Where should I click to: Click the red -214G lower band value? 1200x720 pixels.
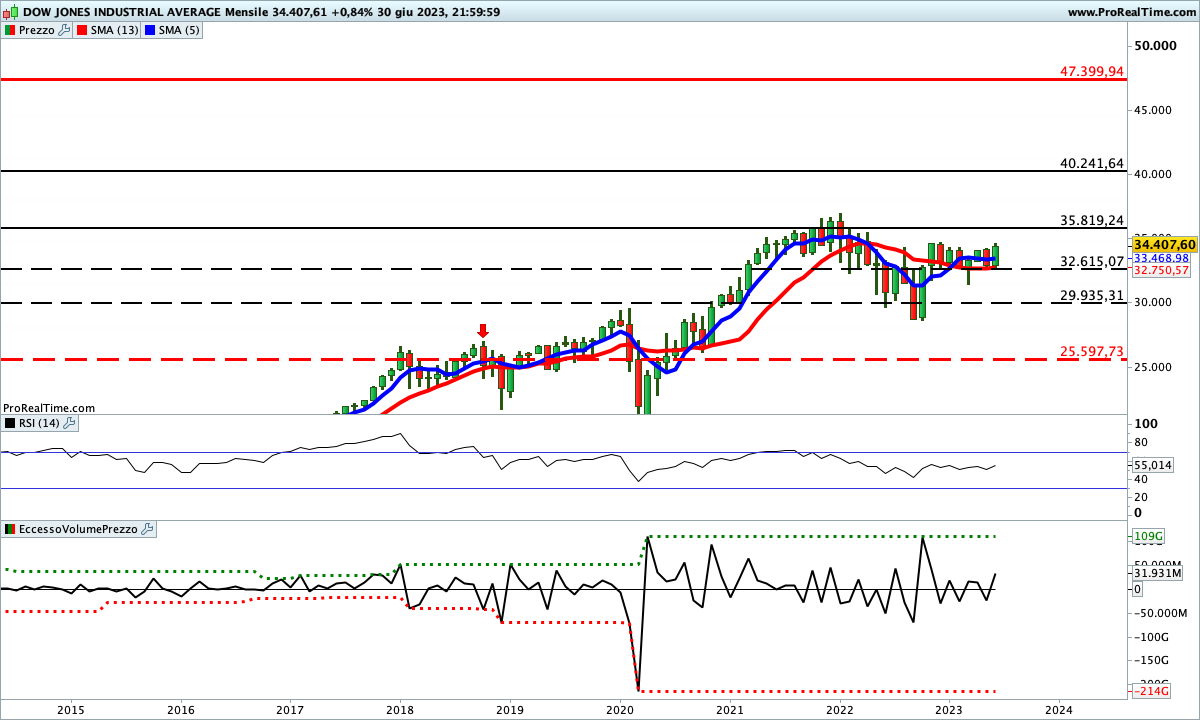[x=1149, y=691]
